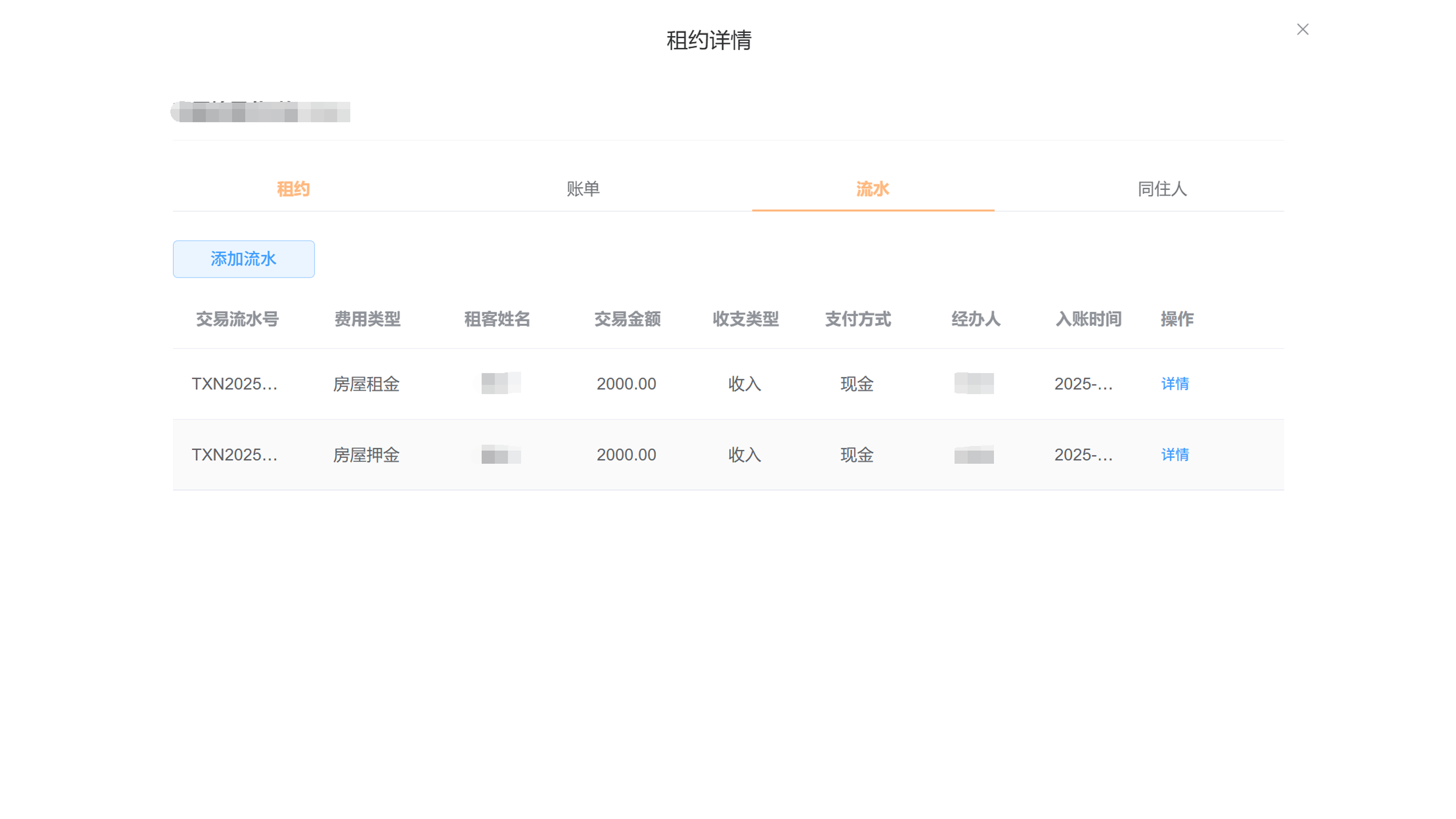Image resolution: width=1456 pixels, height=819 pixels.
Task: Open 详情 for the 房屋租金 row
Action: [1174, 384]
